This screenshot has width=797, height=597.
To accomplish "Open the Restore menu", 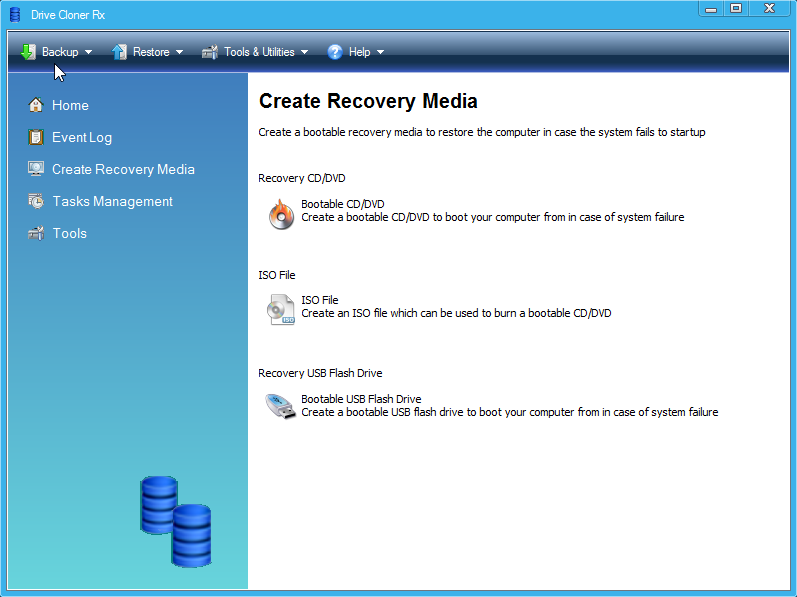I will 147,52.
